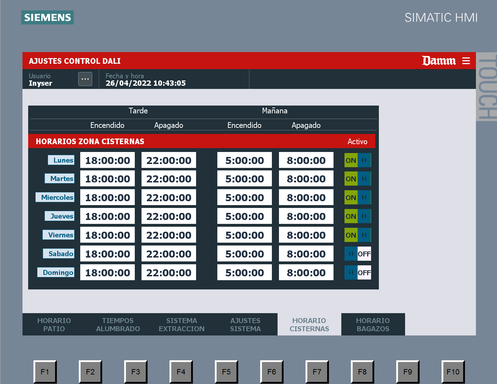This screenshot has width=497, height=384.
Task: Go to Sistema Extraccion tab
Action: (182, 324)
